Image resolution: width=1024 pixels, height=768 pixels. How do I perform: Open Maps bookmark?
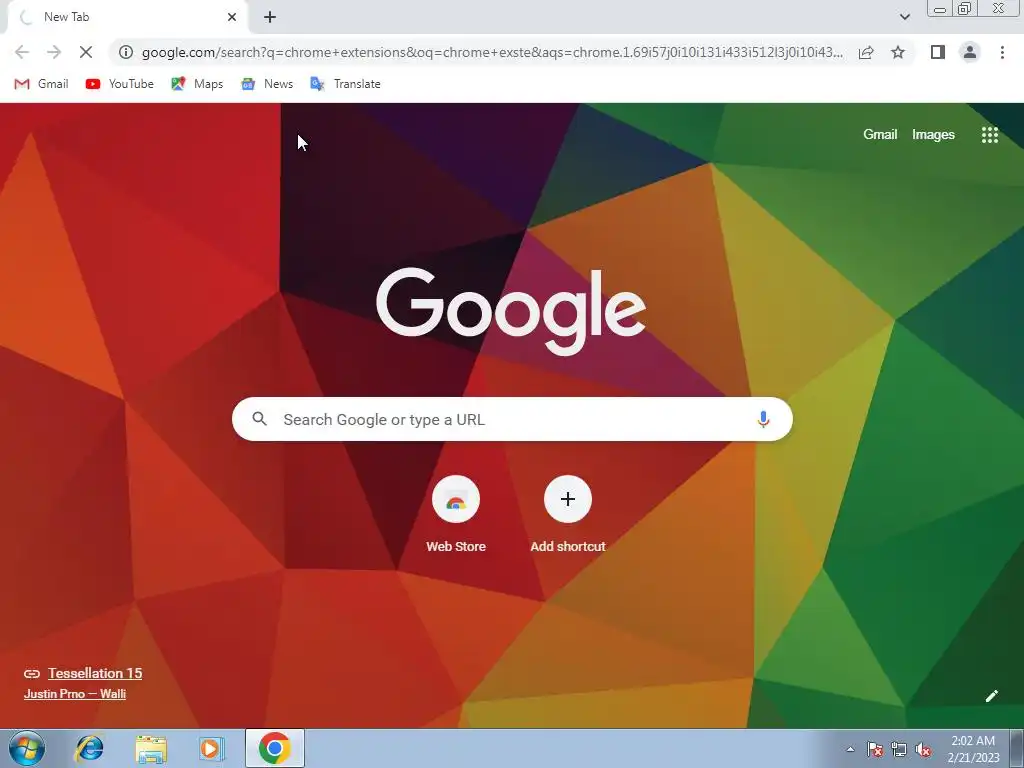(197, 84)
